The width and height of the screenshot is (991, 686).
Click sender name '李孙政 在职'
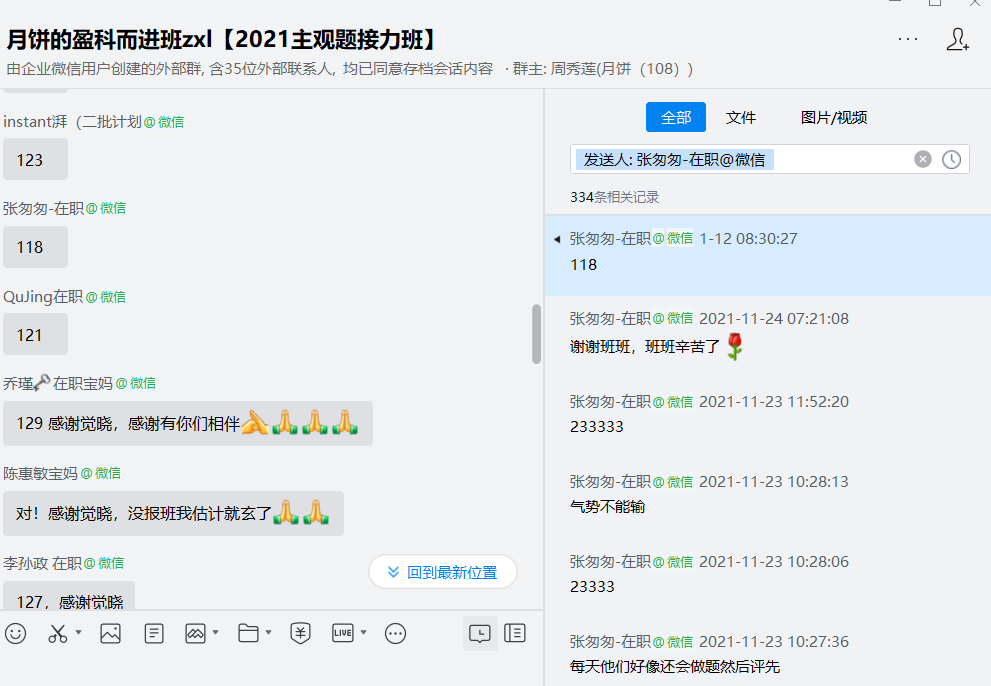click(42, 563)
